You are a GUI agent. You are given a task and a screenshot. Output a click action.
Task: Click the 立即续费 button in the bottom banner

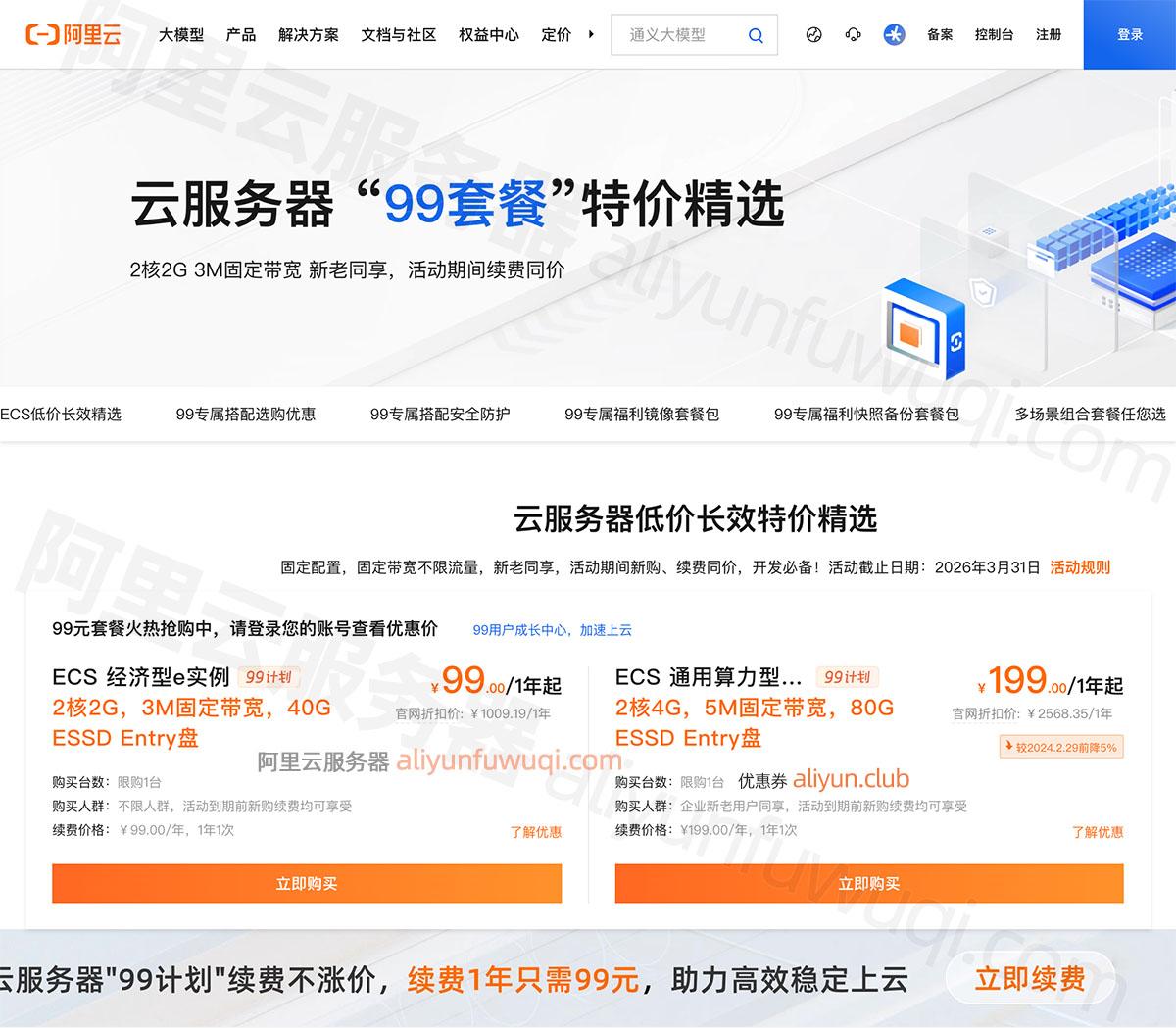pyautogui.click(x=1030, y=978)
